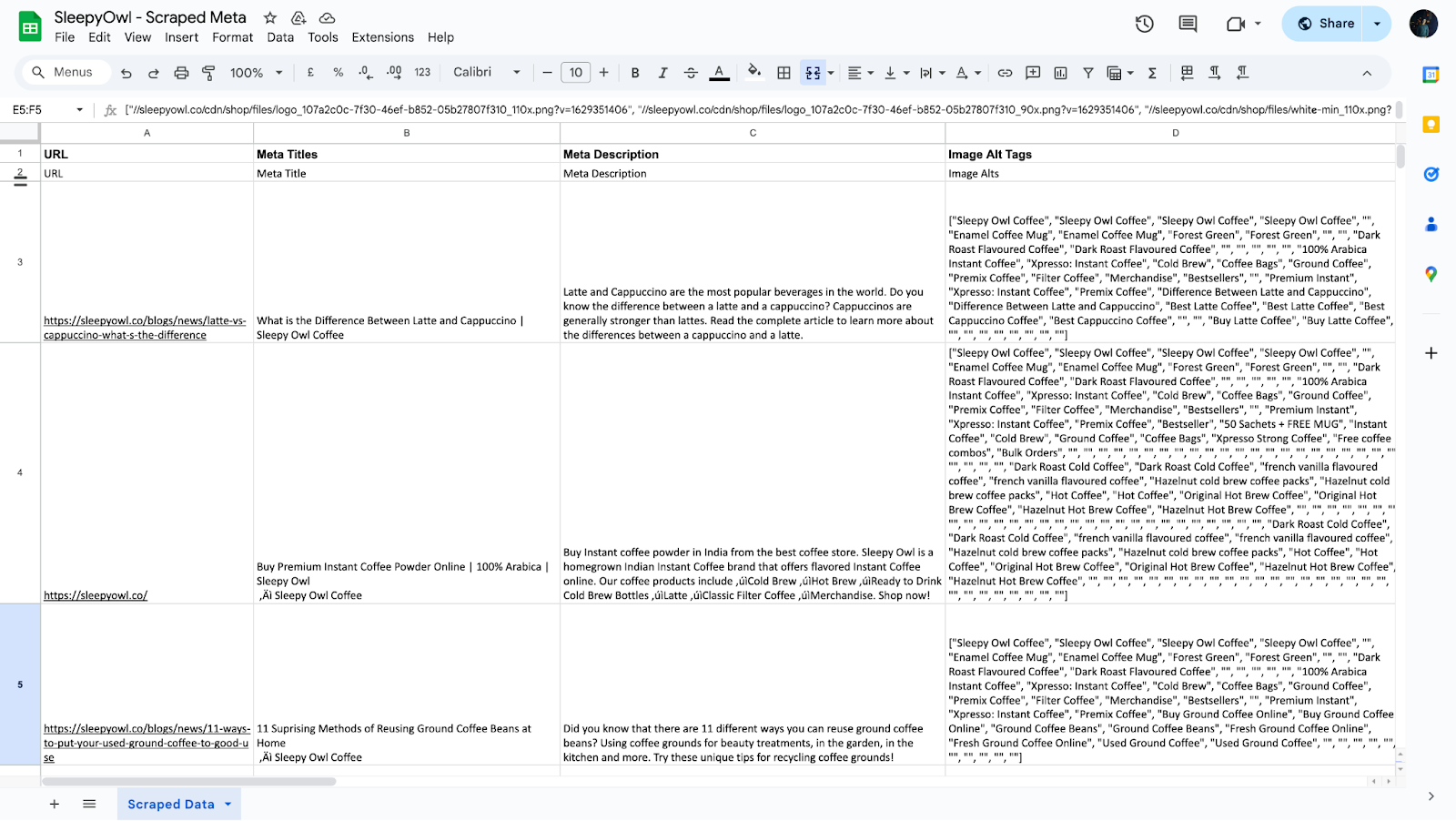The height and width of the screenshot is (821, 1456).
Task: Open the Borders grid icon
Action: (x=784, y=73)
